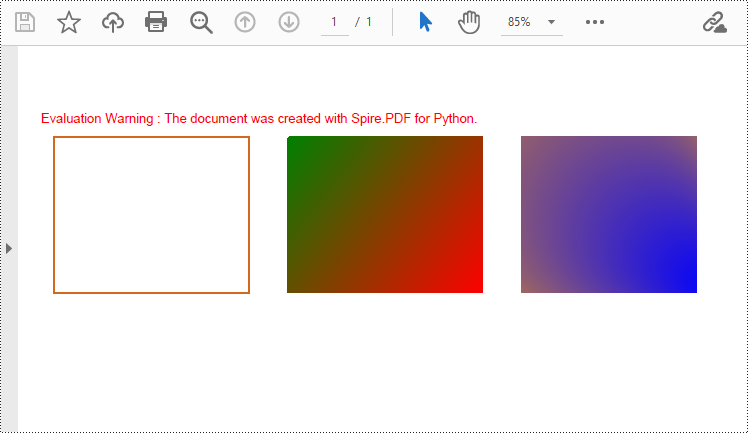The width and height of the screenshot is (748, 433).
Task: Expand the left navigation pane
Action: point(9,248)
